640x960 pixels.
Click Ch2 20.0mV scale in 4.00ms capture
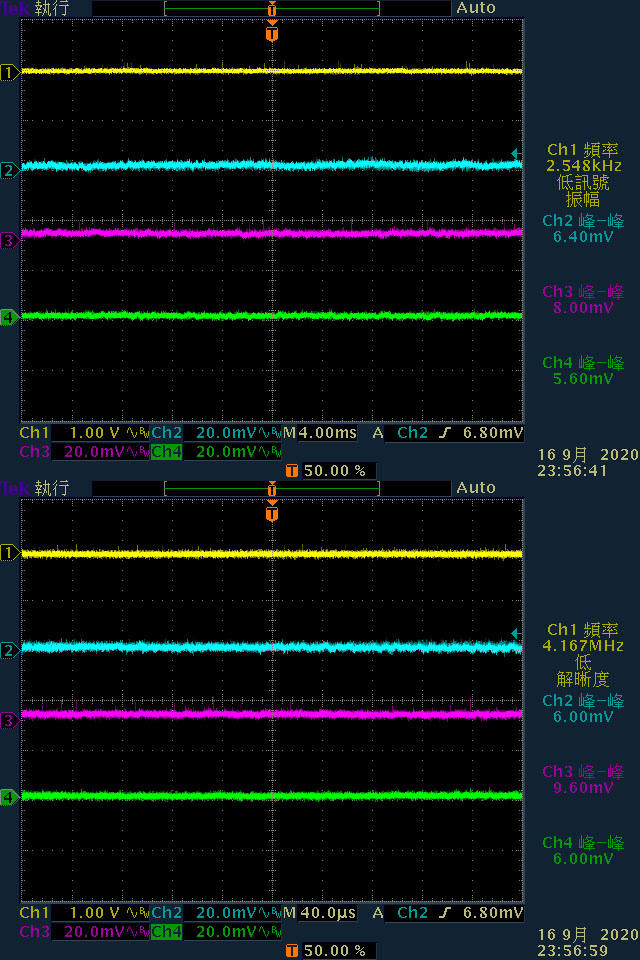pos(226,433)
